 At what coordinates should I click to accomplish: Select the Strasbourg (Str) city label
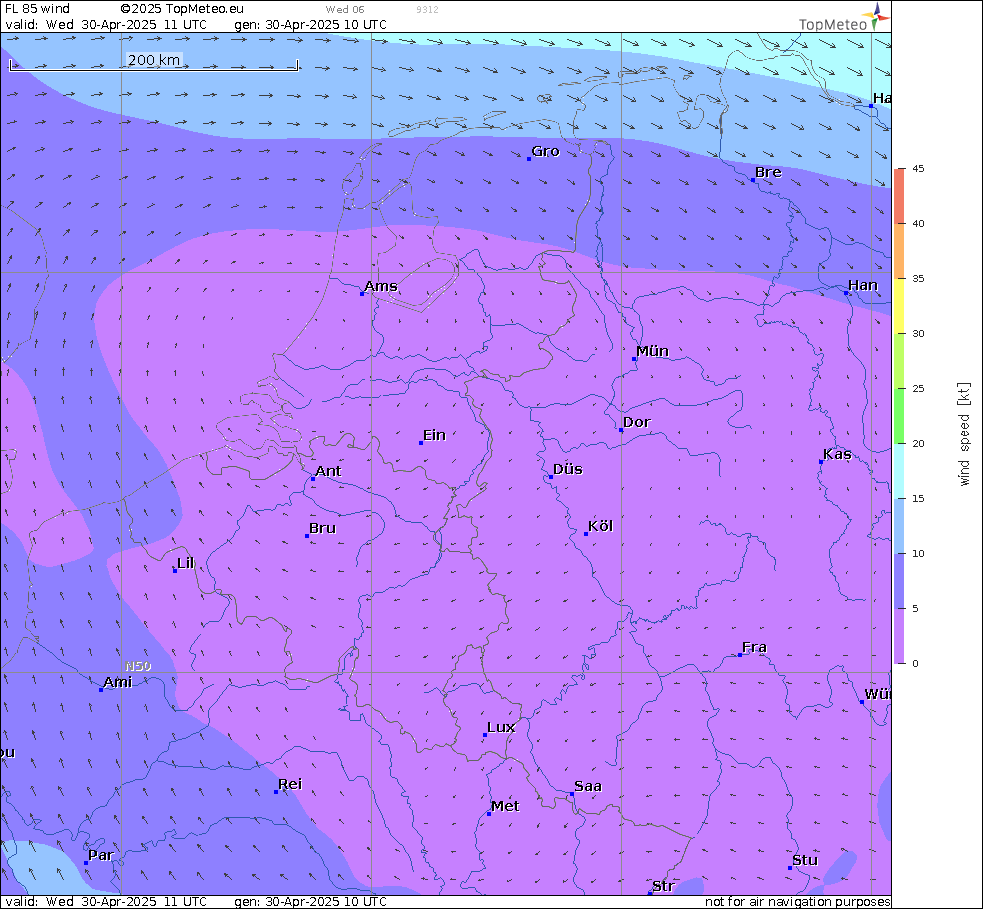click(663, 886)
